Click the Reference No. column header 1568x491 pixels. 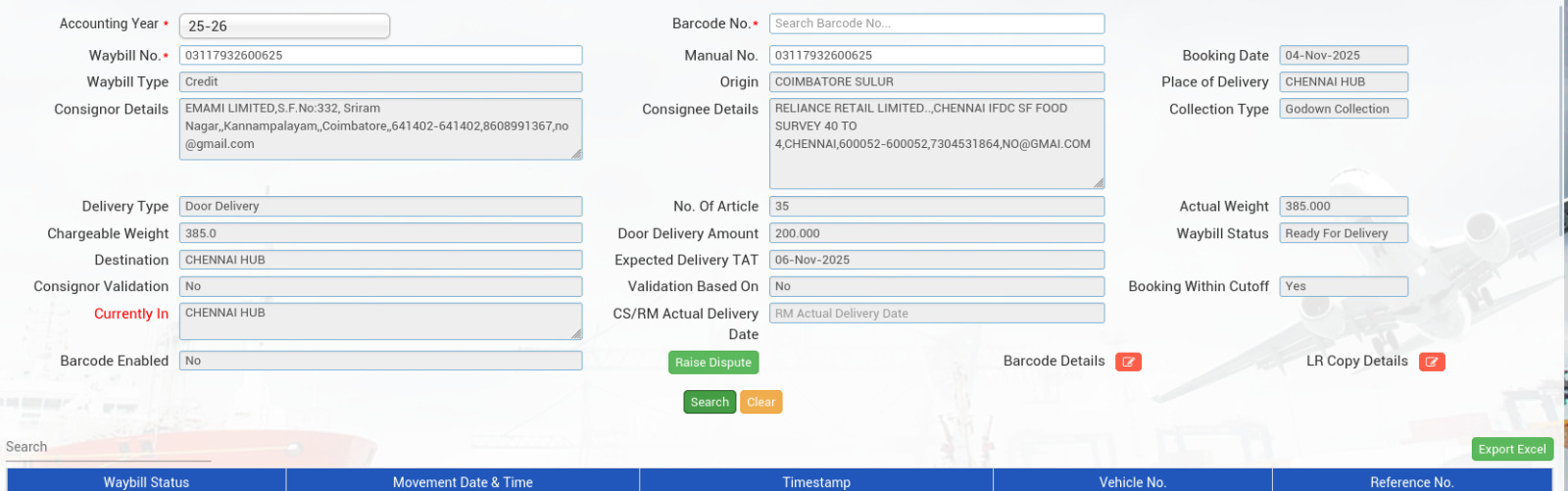[x=1411, y=481]
